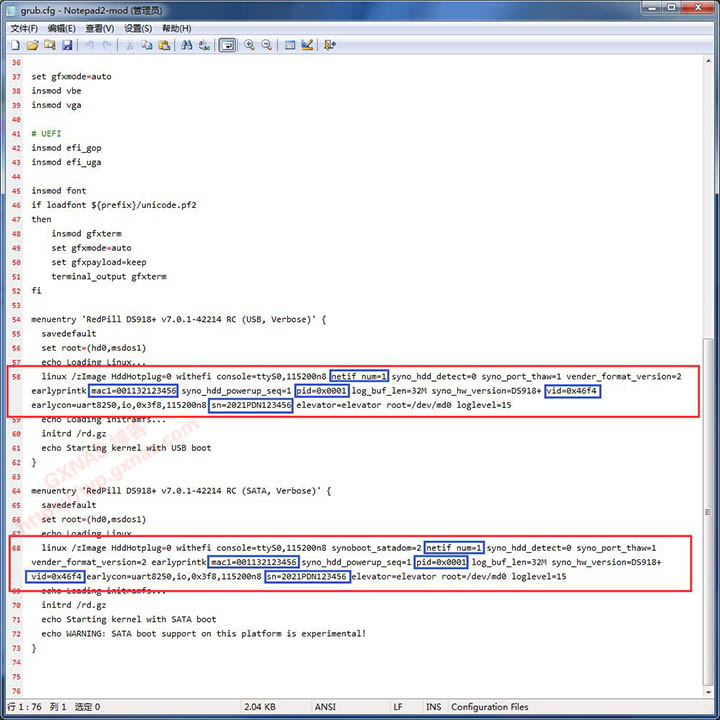Open the Select Scheme toolbar icon
Image resolution: width=720 pixels, height=720 pixels.
(x=291, y=46)
